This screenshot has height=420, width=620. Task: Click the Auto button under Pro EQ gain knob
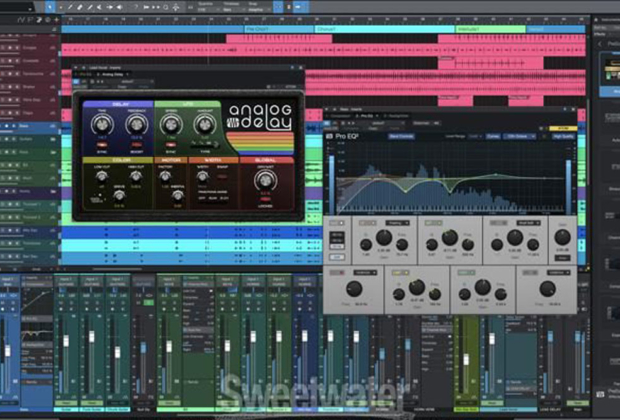[x=562, y=257]
